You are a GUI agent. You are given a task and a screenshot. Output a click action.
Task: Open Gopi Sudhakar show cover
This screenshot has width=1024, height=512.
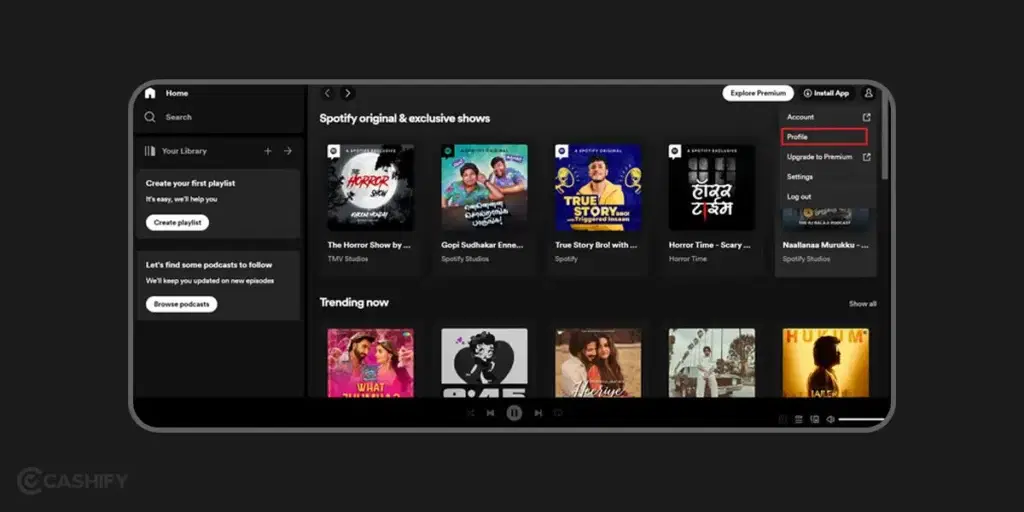click(x=484, y=187)
